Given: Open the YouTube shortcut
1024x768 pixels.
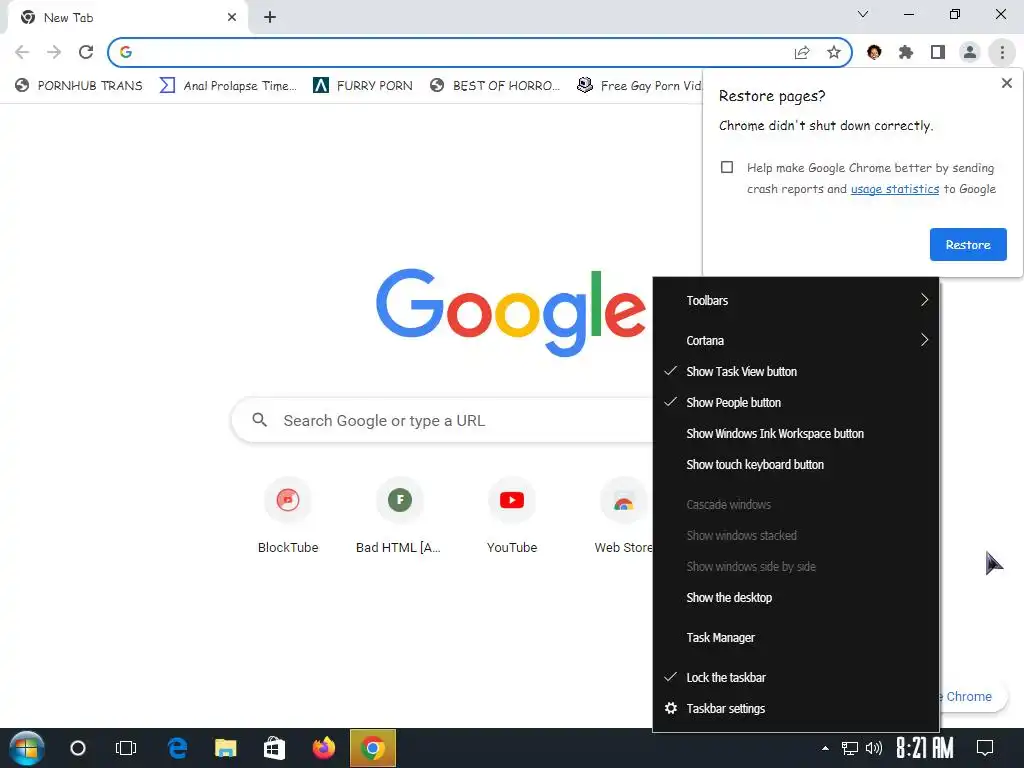Looking at the screenshot, I should [x=512, y=516].
